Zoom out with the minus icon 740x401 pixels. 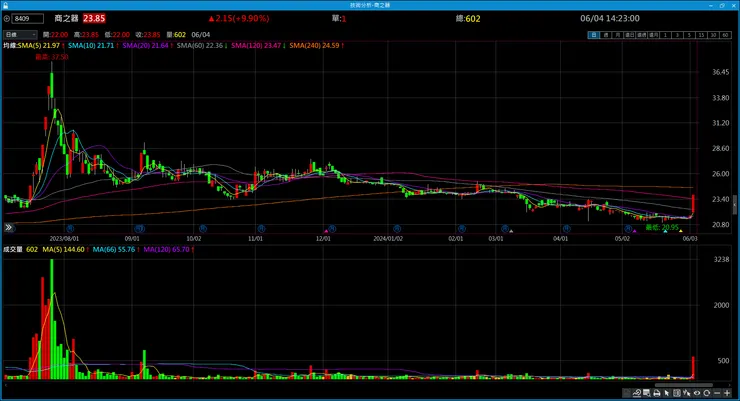click(x=717, y=393)
